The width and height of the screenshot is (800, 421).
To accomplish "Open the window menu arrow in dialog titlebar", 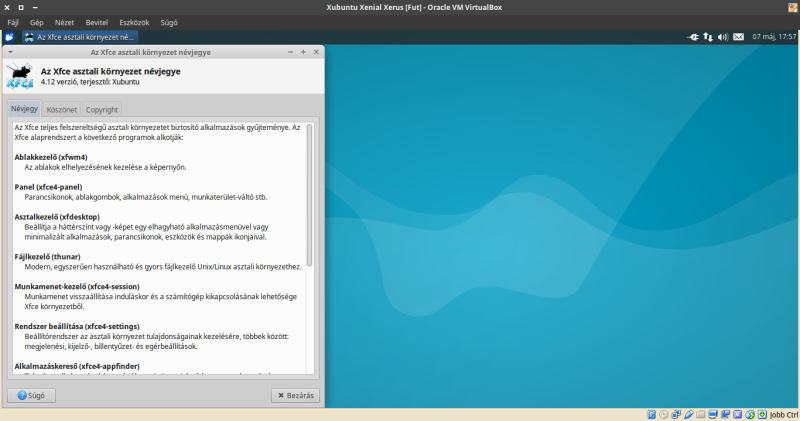I will pyautogui.click(x=10, y=52).
